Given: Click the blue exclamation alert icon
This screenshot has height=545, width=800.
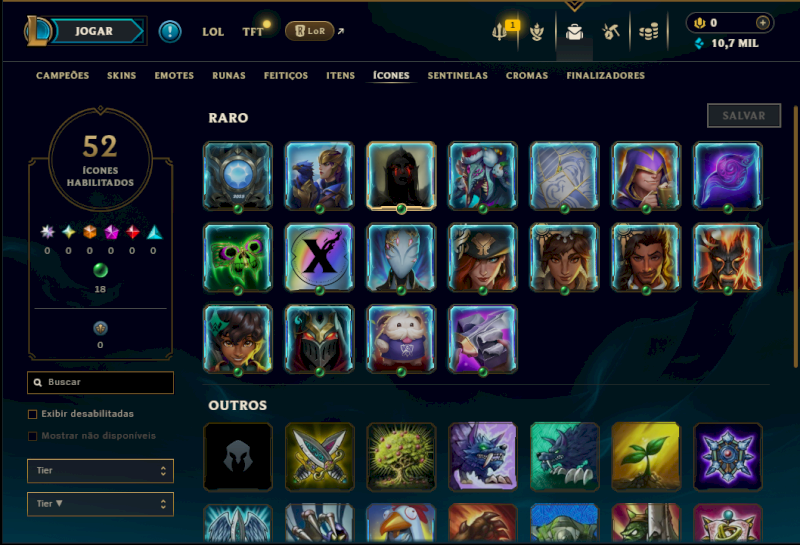Looking at the screenshot, I should [170, 32].
